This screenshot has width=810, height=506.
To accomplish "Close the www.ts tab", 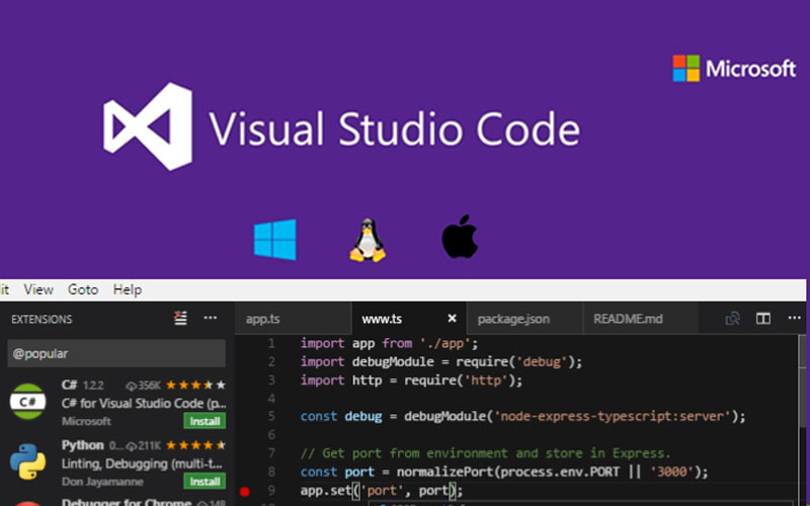I will (451, 318).
